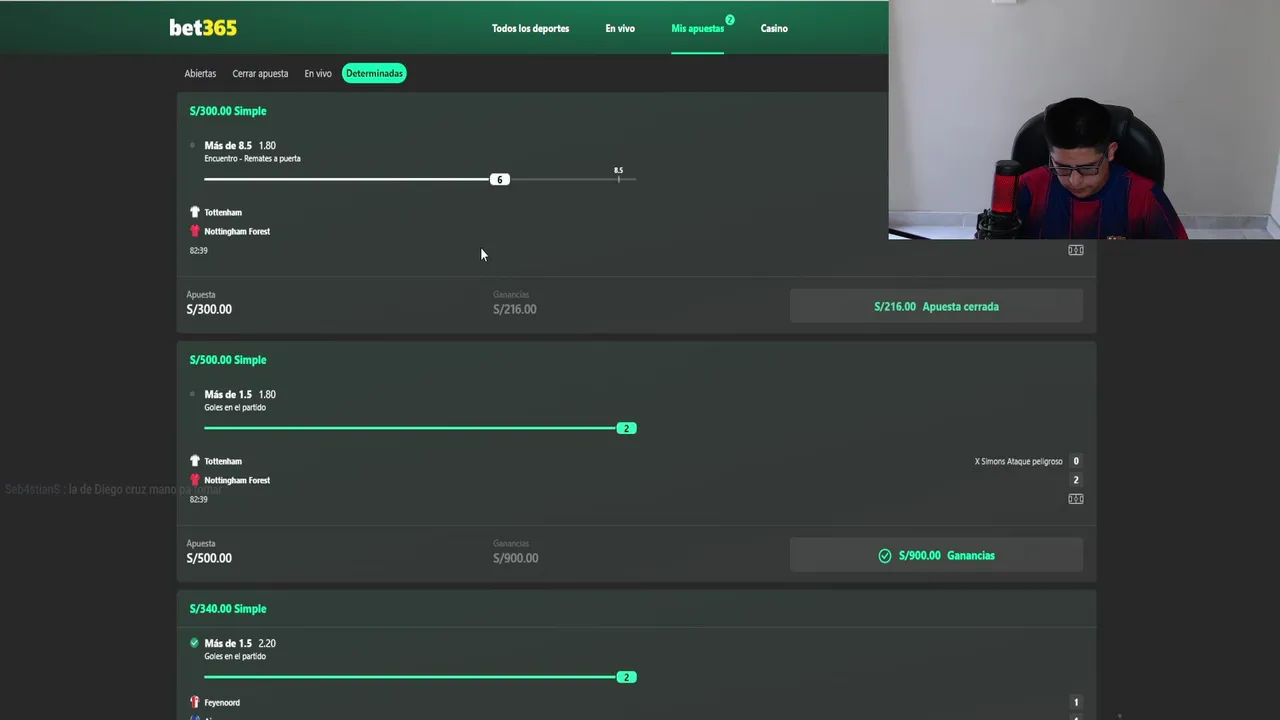Click the Feyenoord shirt icon
This screenshot has width=1280, height=720.
pyautogui.click(x=195, y=702)
